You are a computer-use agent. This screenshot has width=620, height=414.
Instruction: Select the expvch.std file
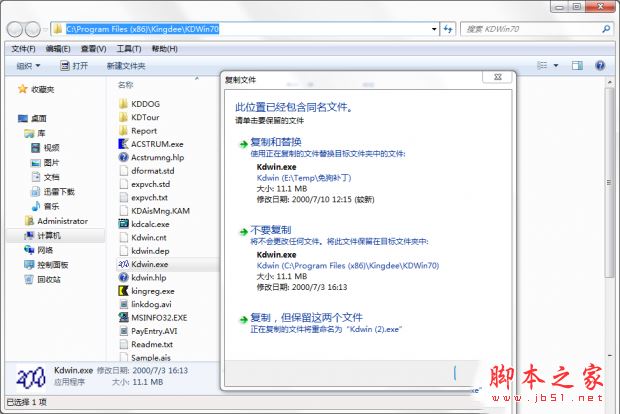click(x=145, y=184)
